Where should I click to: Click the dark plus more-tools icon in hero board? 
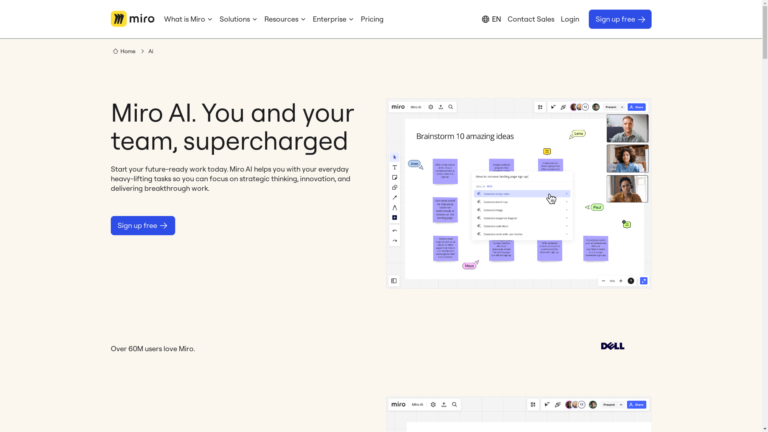[394, 217]
